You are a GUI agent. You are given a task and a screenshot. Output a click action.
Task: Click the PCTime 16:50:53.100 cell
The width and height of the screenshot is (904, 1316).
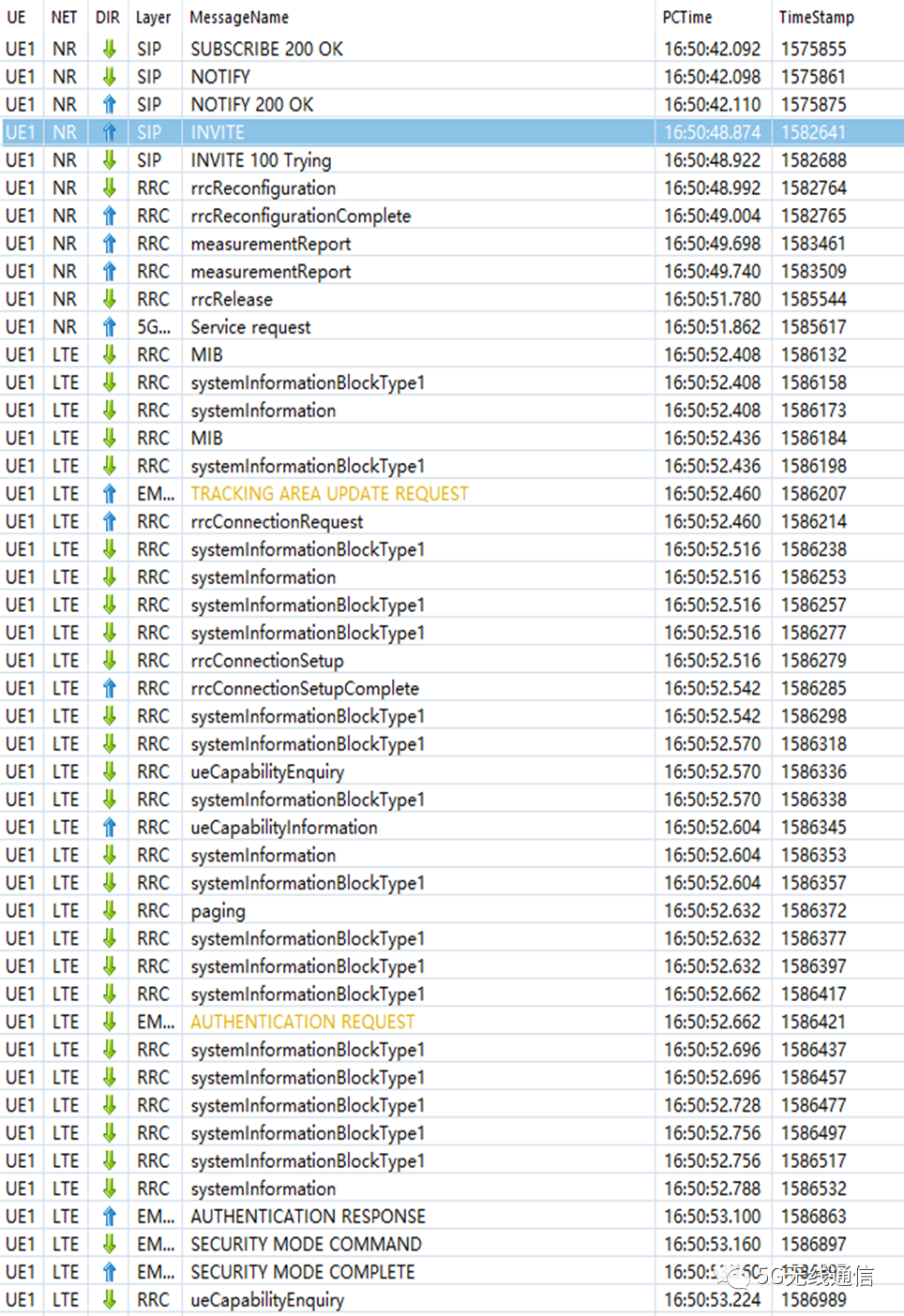[712, 1217]
